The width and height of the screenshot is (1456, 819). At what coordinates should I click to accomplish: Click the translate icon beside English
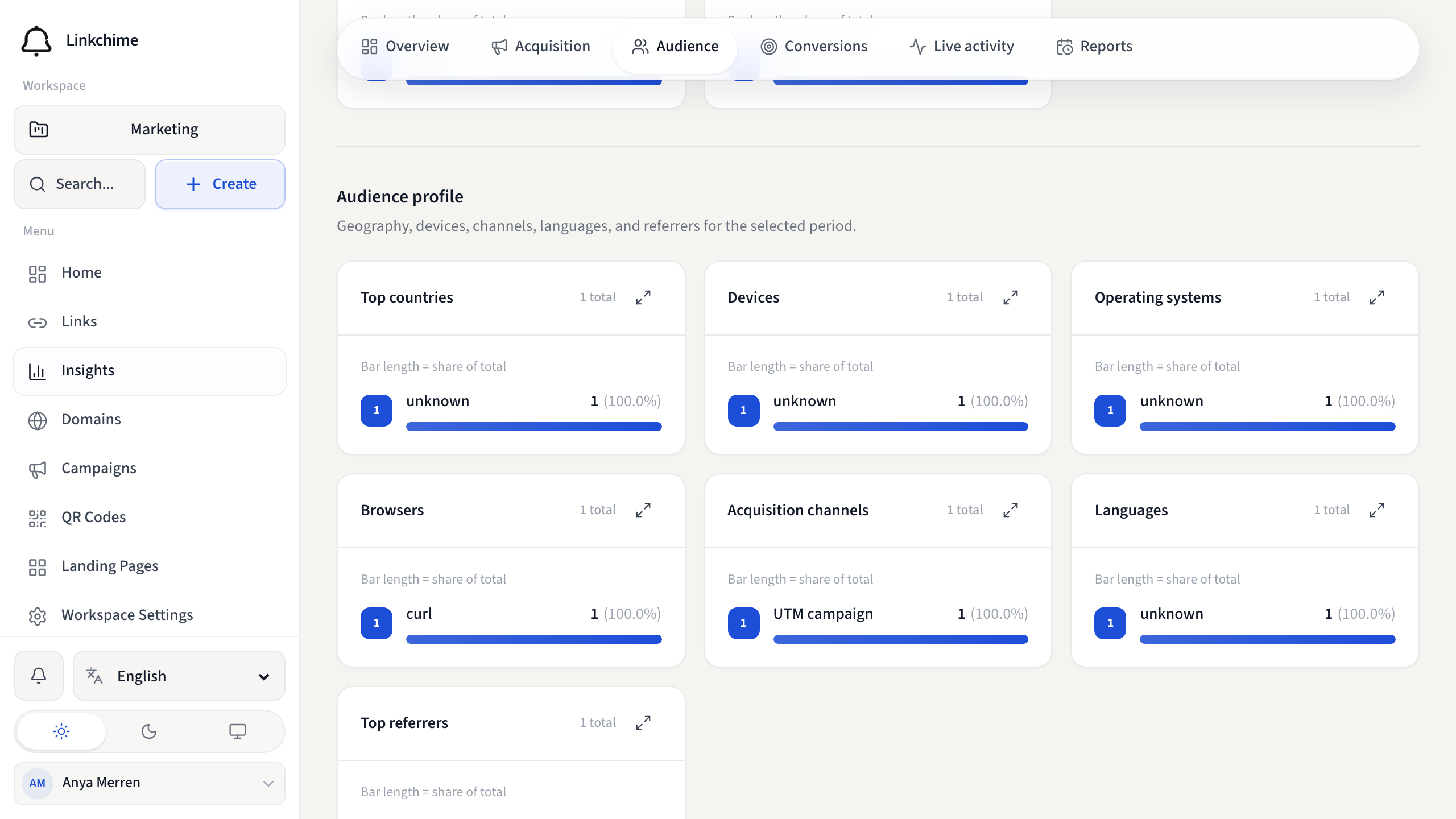coord(94,676)
